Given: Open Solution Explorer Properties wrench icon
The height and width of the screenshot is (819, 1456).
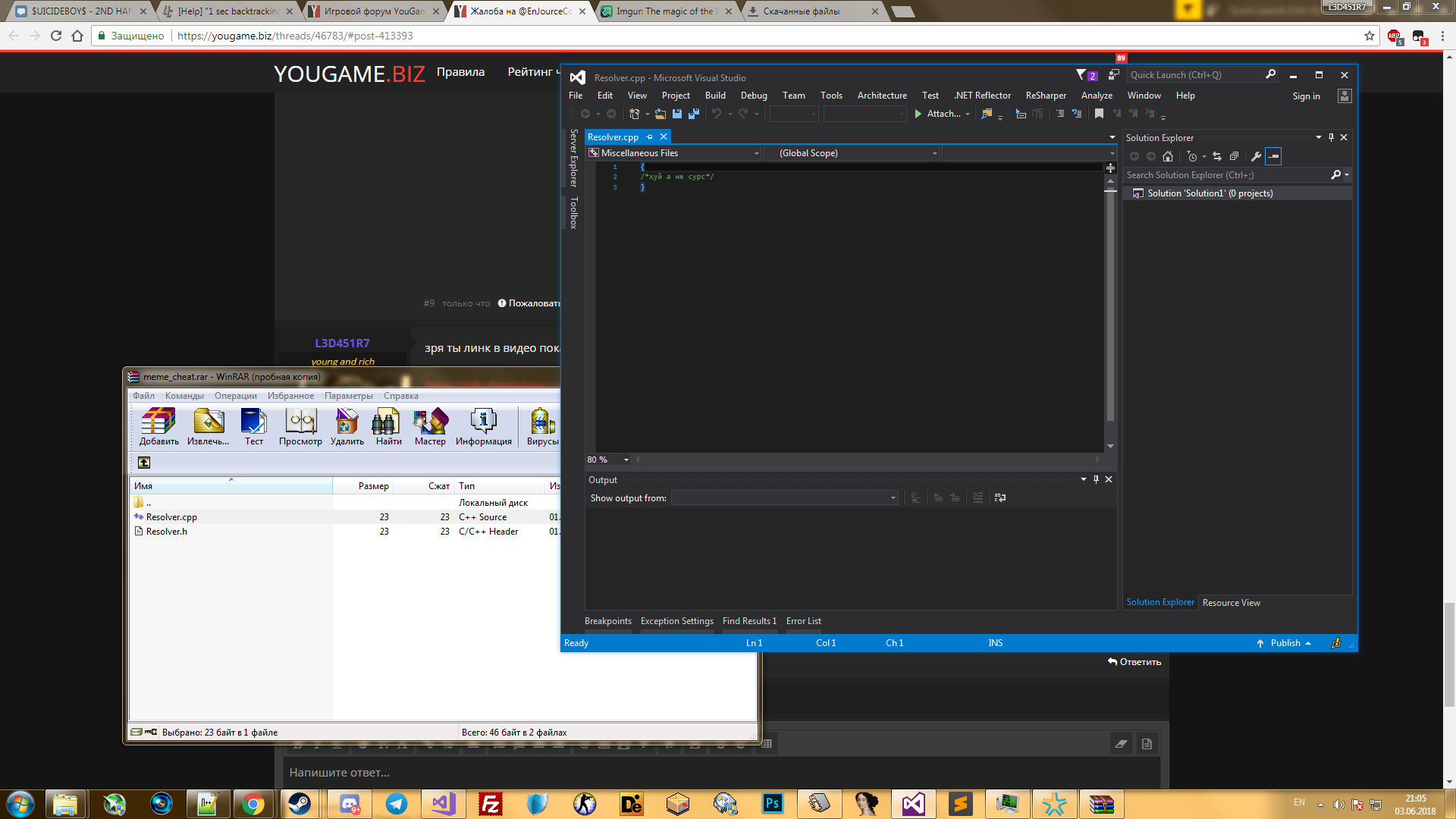Looking at the screenshot, I should [x=1256, y=156].
